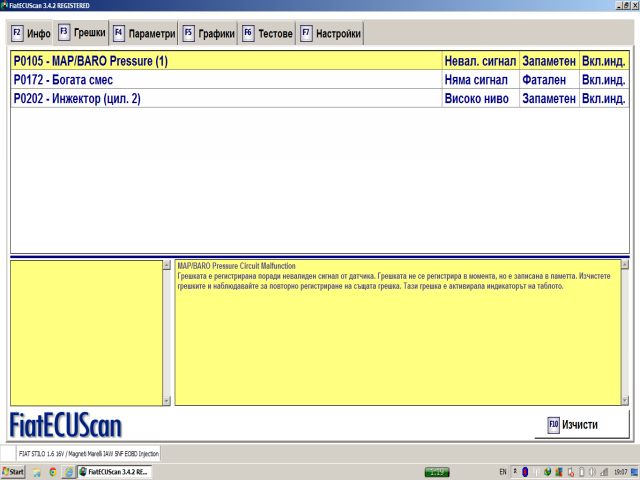This screenshot has width=640, height=480.
Task: Select the P0202 Инжектор fault row
Action: tap(320, 98)
